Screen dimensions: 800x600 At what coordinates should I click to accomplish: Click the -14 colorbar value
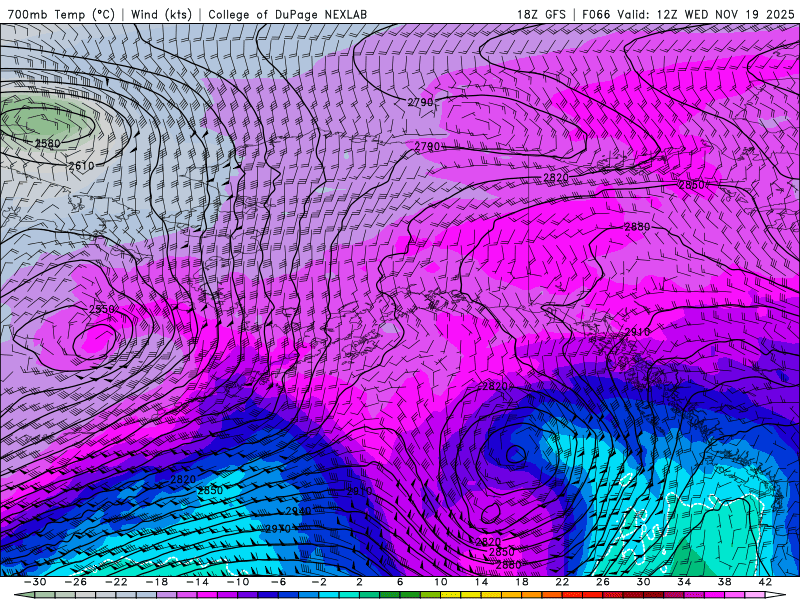click(197, 582)
